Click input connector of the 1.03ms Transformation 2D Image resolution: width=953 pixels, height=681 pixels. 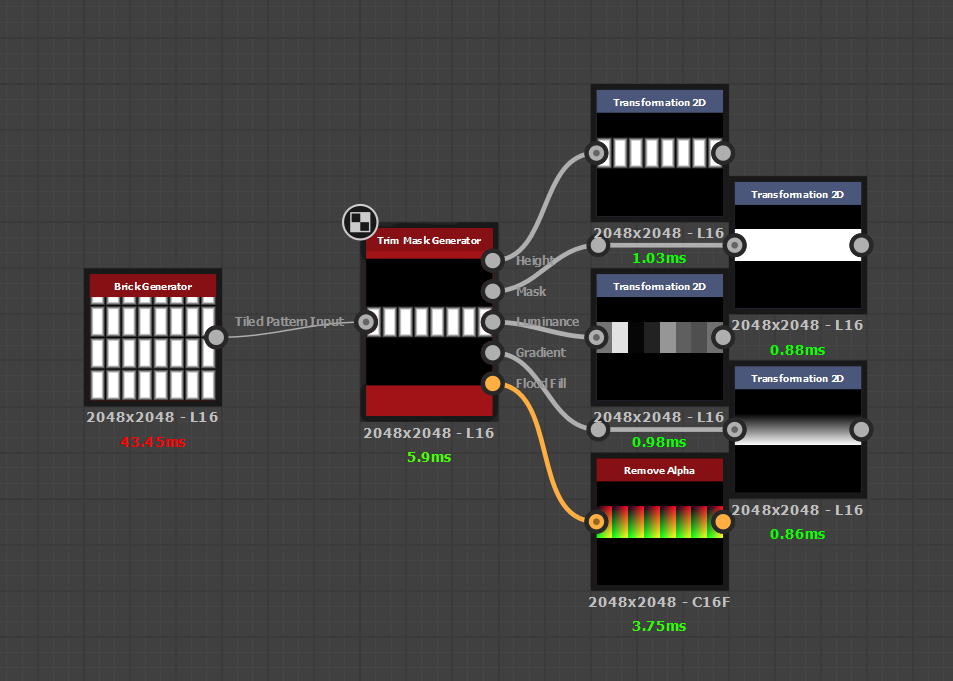597,153
